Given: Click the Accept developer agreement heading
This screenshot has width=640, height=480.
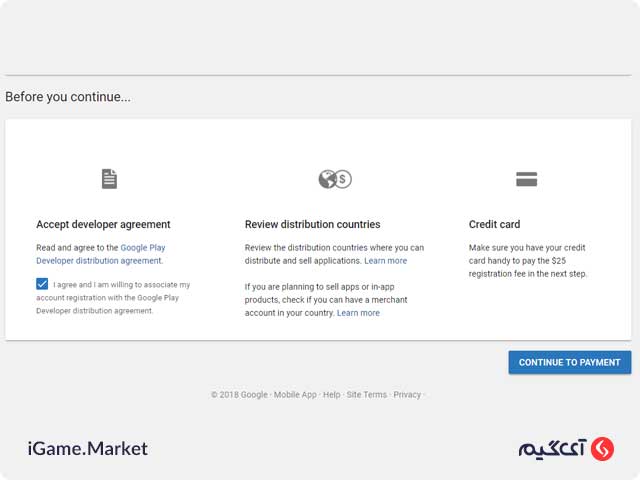Looking at the screenshot, I should pyautogui.click(x=103, y=224).
